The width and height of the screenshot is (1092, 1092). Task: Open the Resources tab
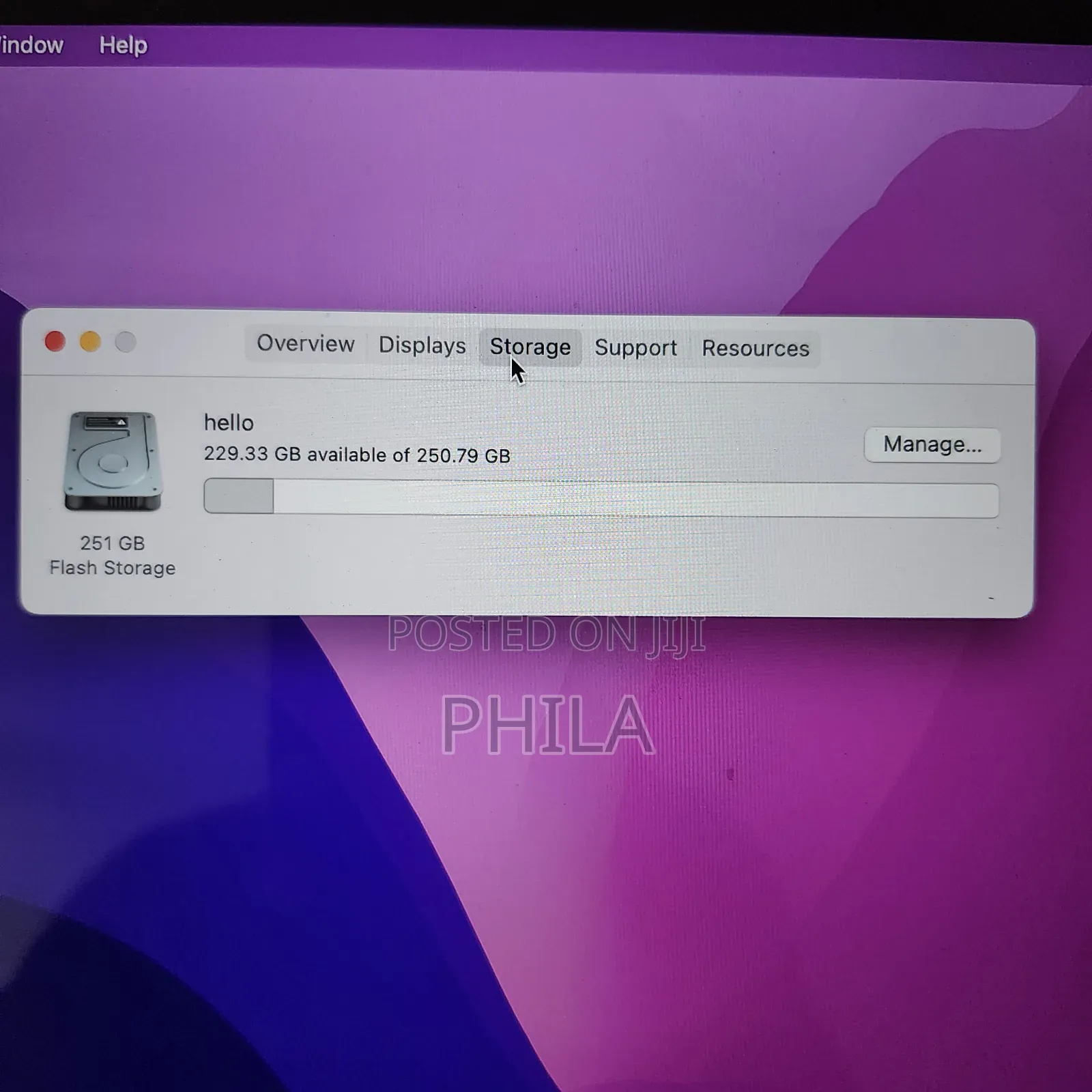pos(756,349)
